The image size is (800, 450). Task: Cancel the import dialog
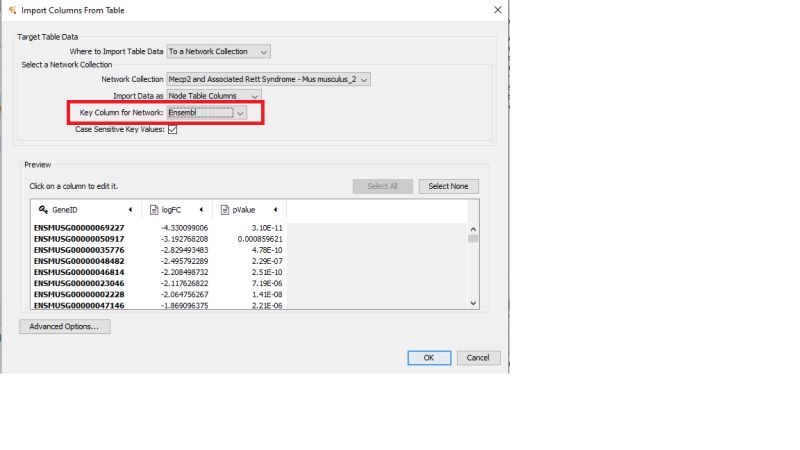point(478,358)
